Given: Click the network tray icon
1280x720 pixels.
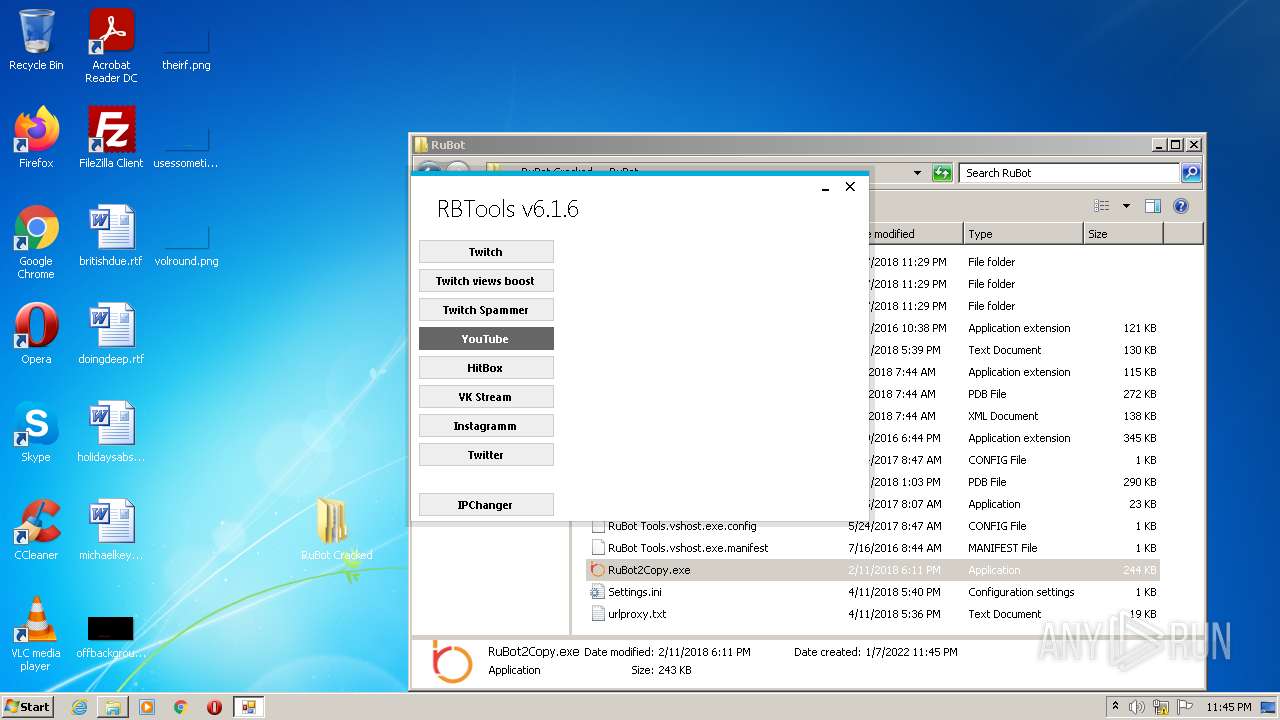Looking at the screenshot, I should (1160, 707).
